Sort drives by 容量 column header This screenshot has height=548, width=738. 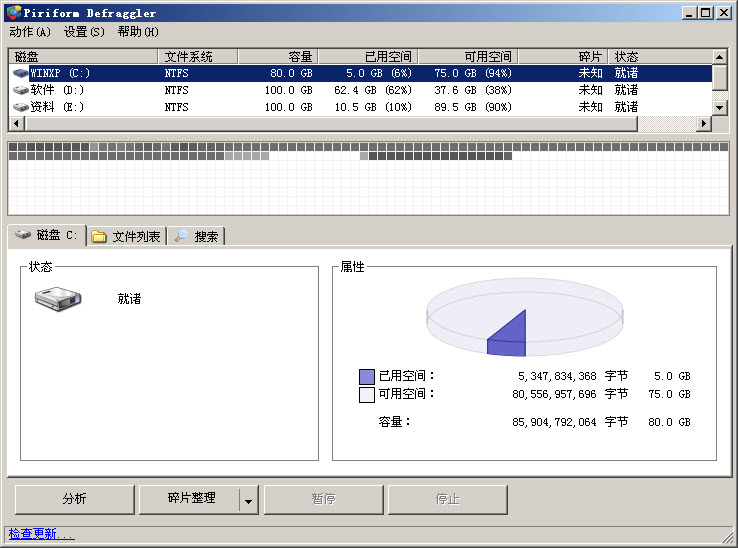(x=277, y=56)
